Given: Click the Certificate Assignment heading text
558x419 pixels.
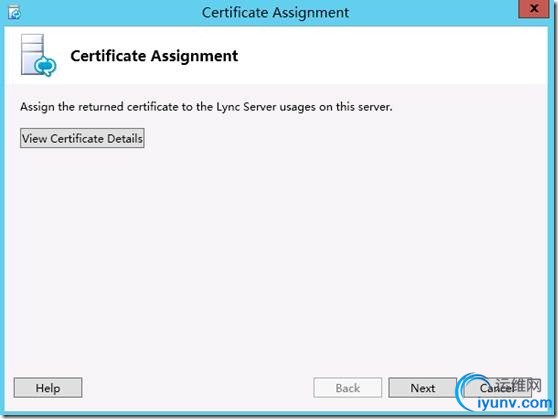Looking at the screenshot, I should pyautogui.click(x=154, y=56).
